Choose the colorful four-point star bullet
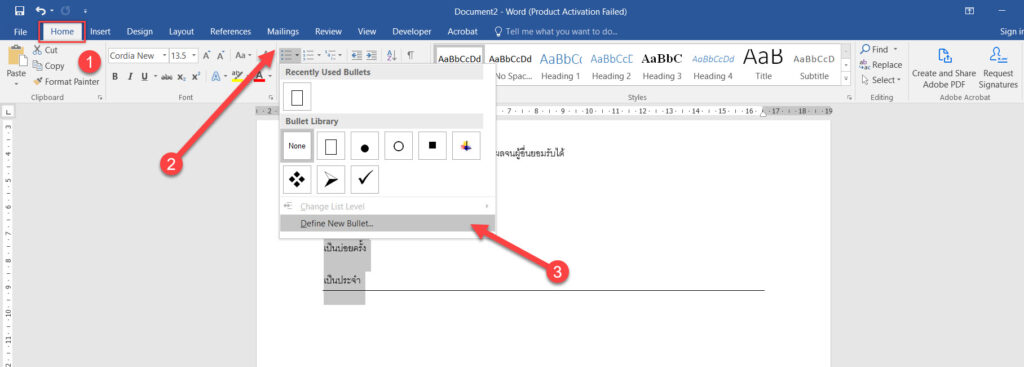The image size is (1024, 367). pyautogui.click(x=466, y=146)
